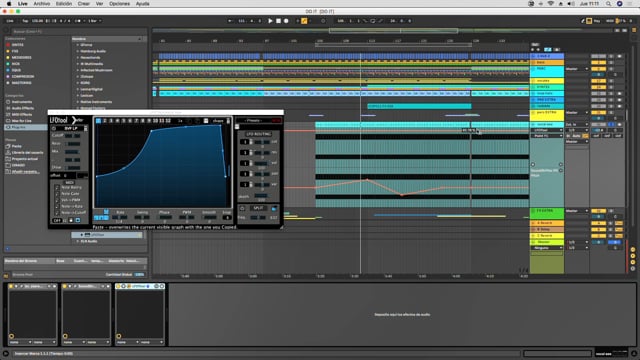Screen dimensions: 640x360
Task: Select the COMPRESION collection
Action: tap(22, 76)
